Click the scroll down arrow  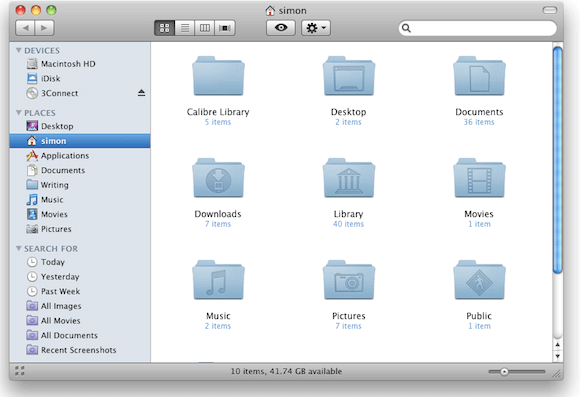coord(557,356)
